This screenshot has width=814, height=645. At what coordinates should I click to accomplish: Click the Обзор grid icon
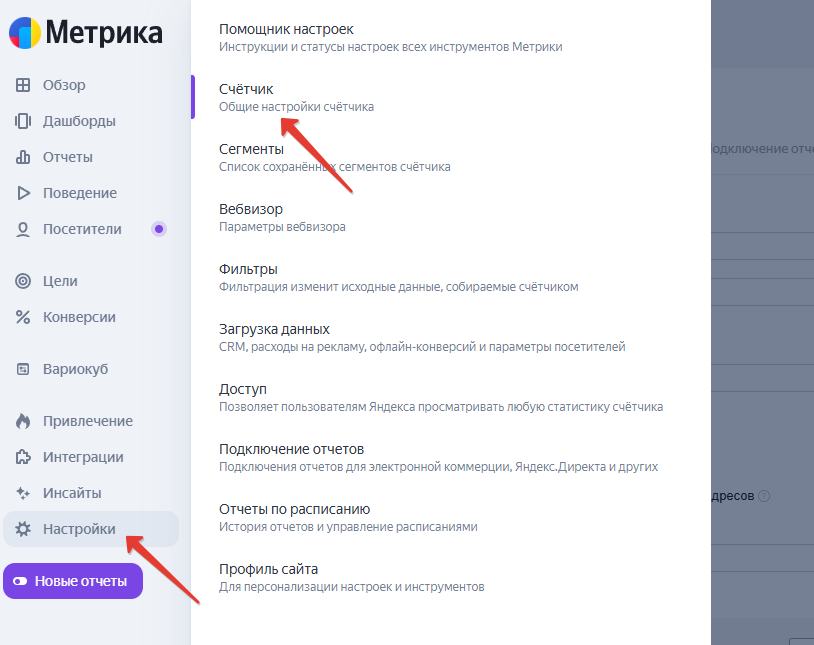(x=23, y=85)
